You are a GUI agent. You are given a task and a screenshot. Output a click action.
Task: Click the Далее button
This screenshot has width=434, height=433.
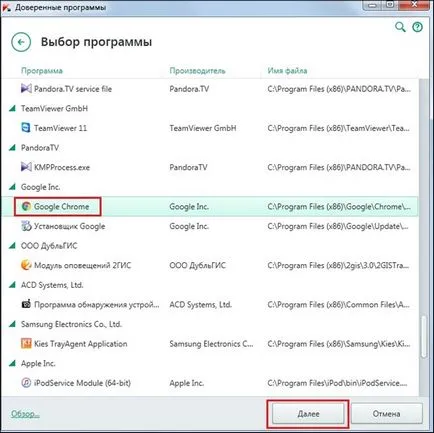(308, 414)
